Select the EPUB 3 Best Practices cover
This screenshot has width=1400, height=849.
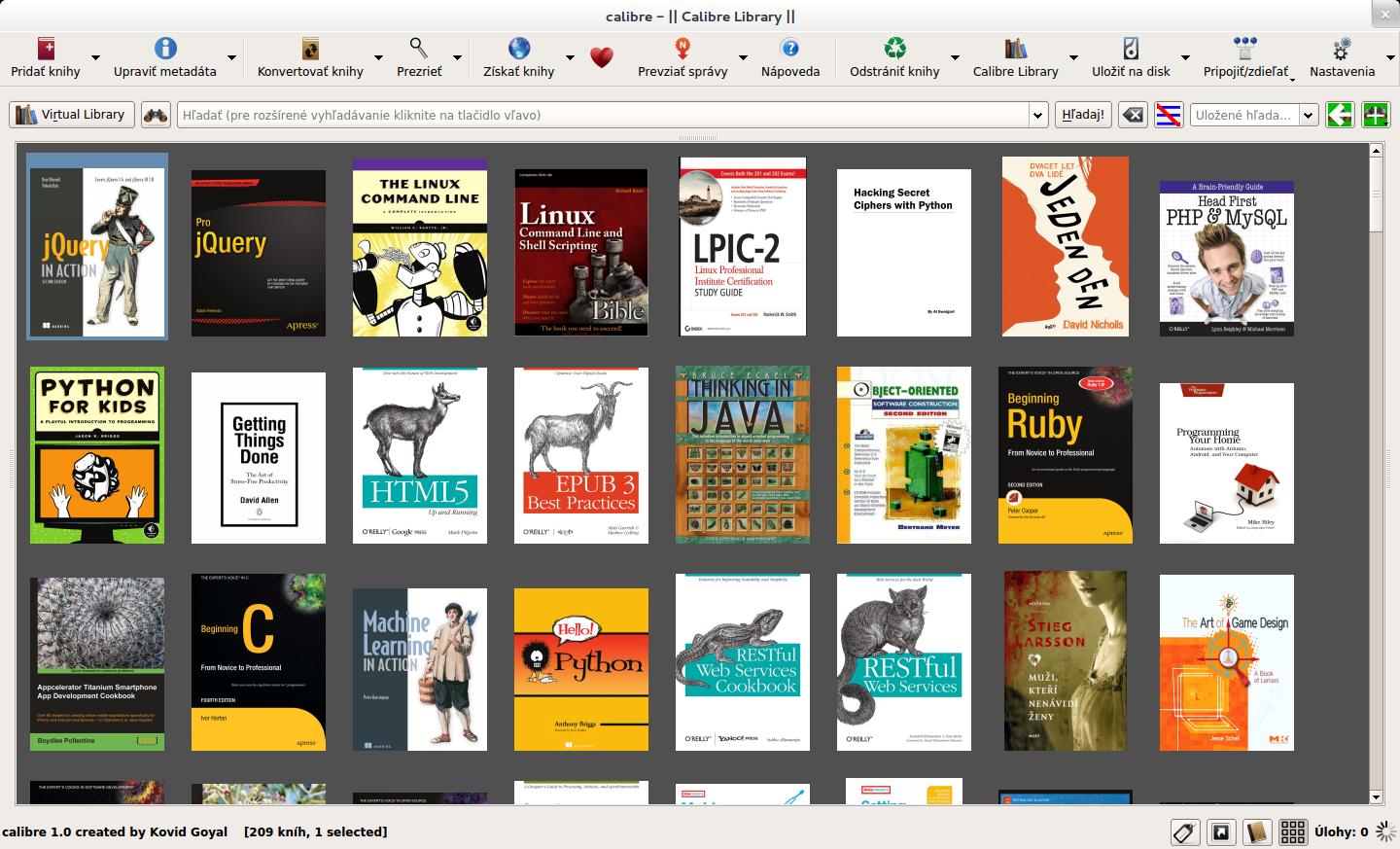(581, 455)
